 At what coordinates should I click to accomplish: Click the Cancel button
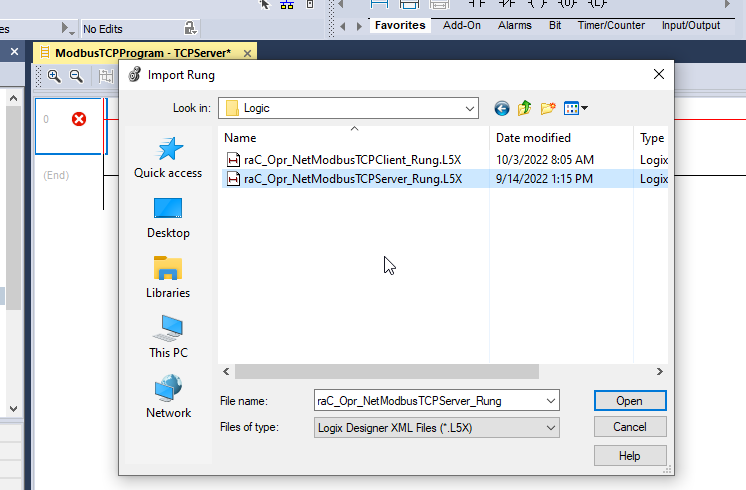click(x=629, y=427)
